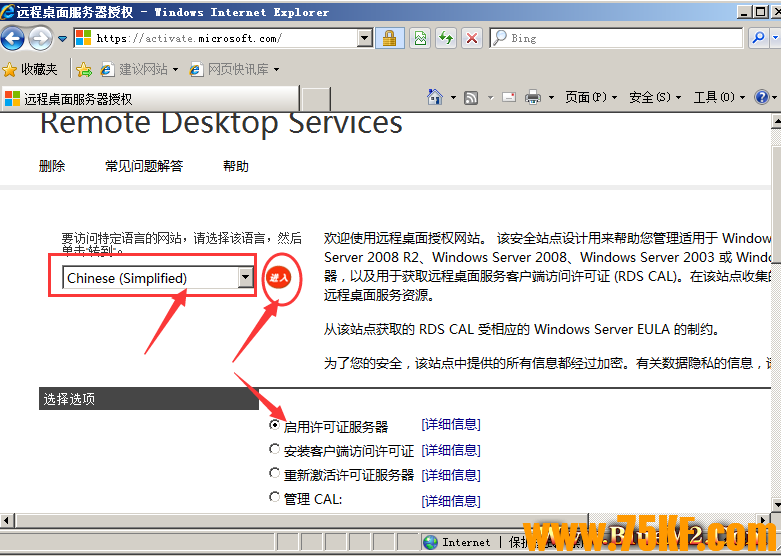Image resolution: width=781 pixels, height=556 pixels.
Task: Open a new blank tab
Action: click(316, 99)
